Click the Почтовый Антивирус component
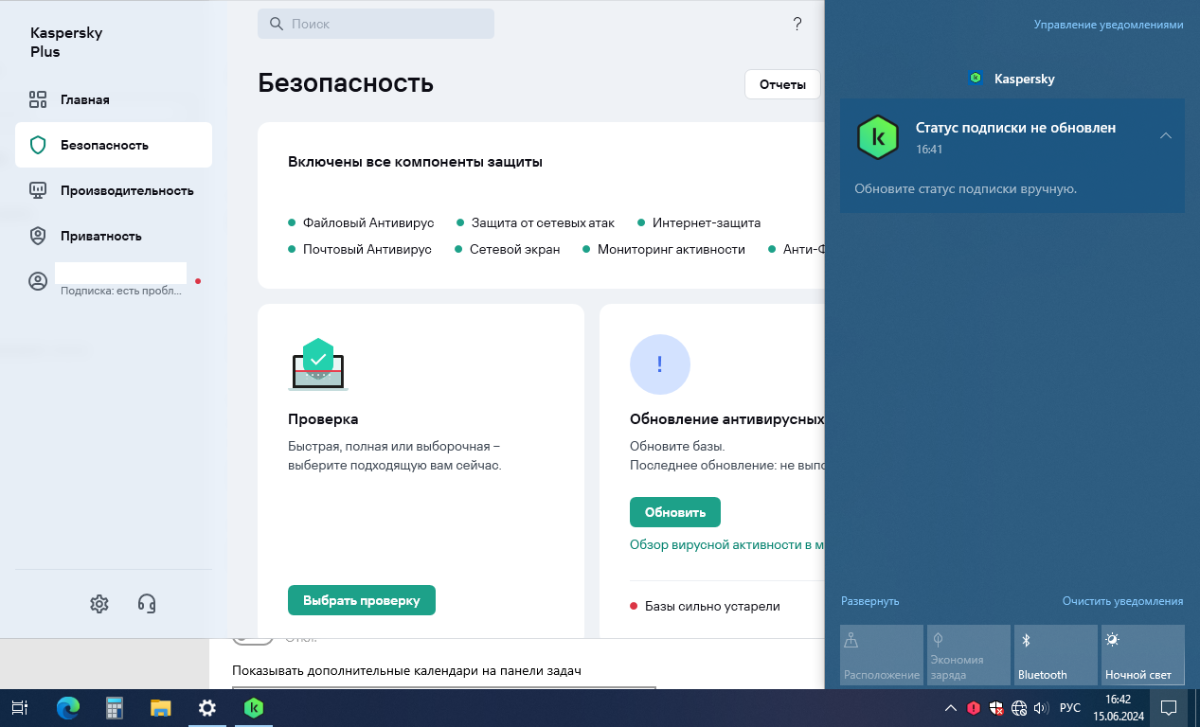This screenshot has height=727, width=1200. coord(367,249)
